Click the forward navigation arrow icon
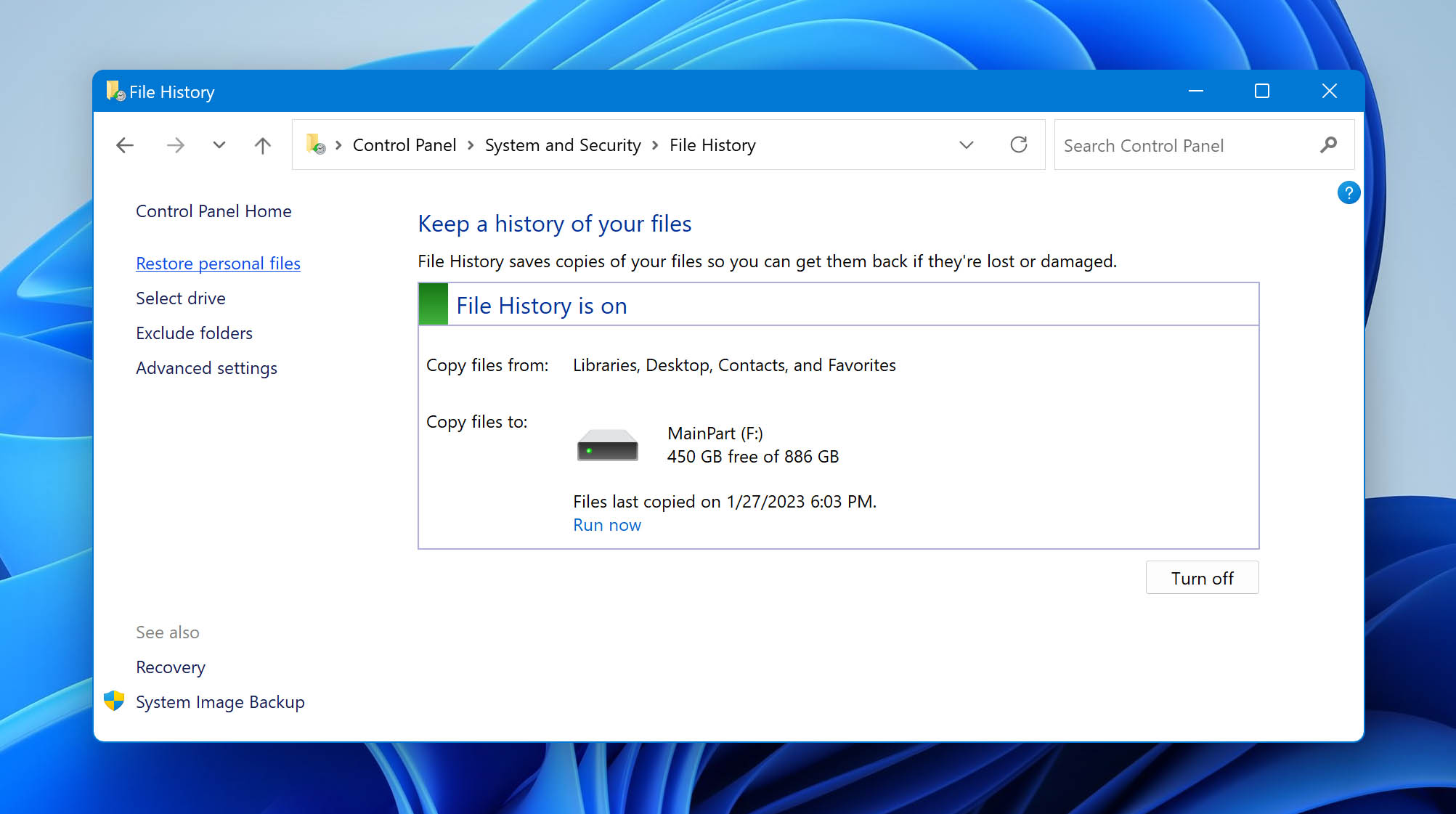 click(175, 144)
